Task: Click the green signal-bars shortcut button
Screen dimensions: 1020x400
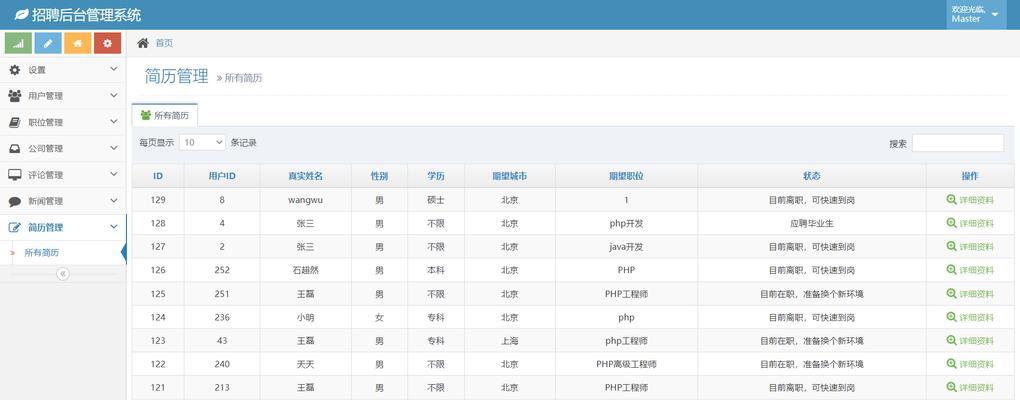Action: point(18,44)
